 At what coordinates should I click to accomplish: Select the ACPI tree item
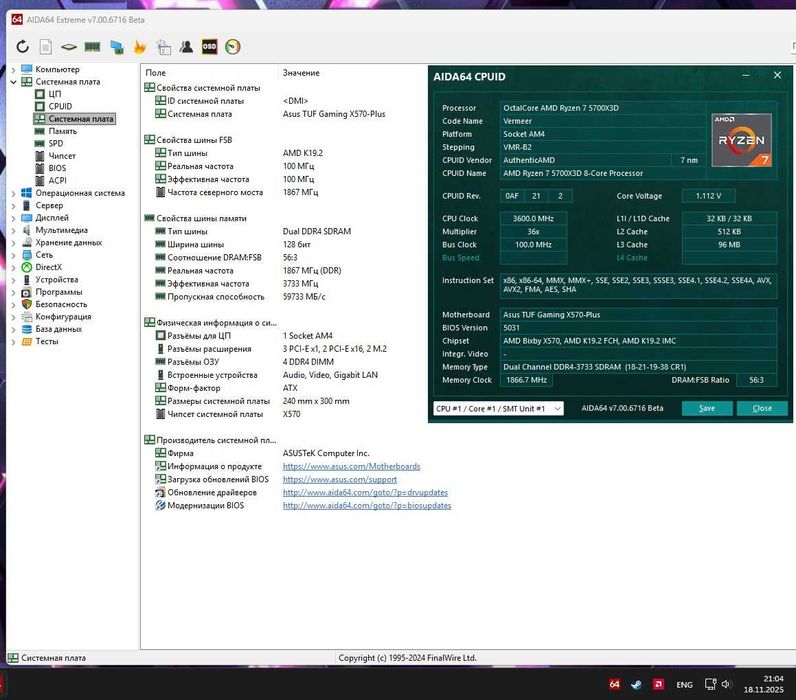pyautogui.click(x=57, y=180)
